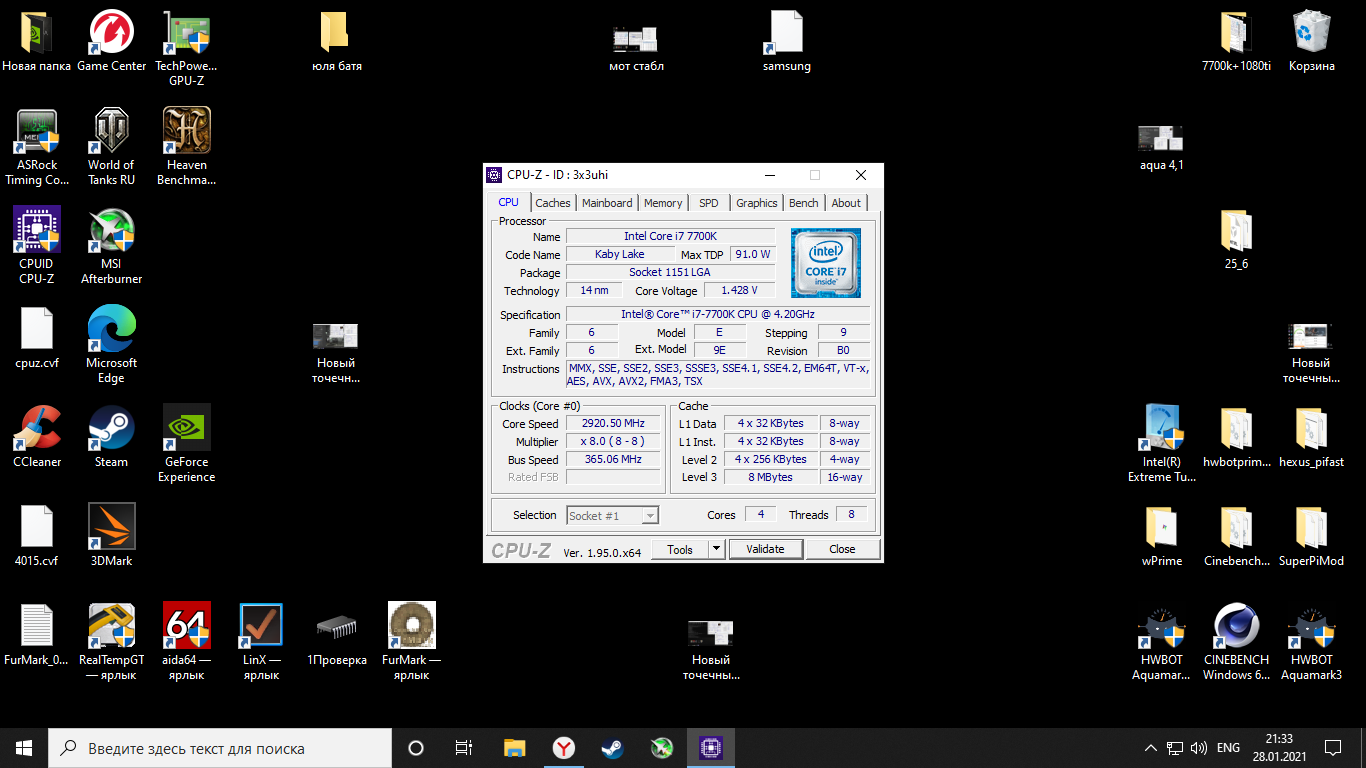The height and width of the screenshot is (768, 1366).
Task: Launch Intel(R) Extreme Tuning shortcut
Action: 1162,444
